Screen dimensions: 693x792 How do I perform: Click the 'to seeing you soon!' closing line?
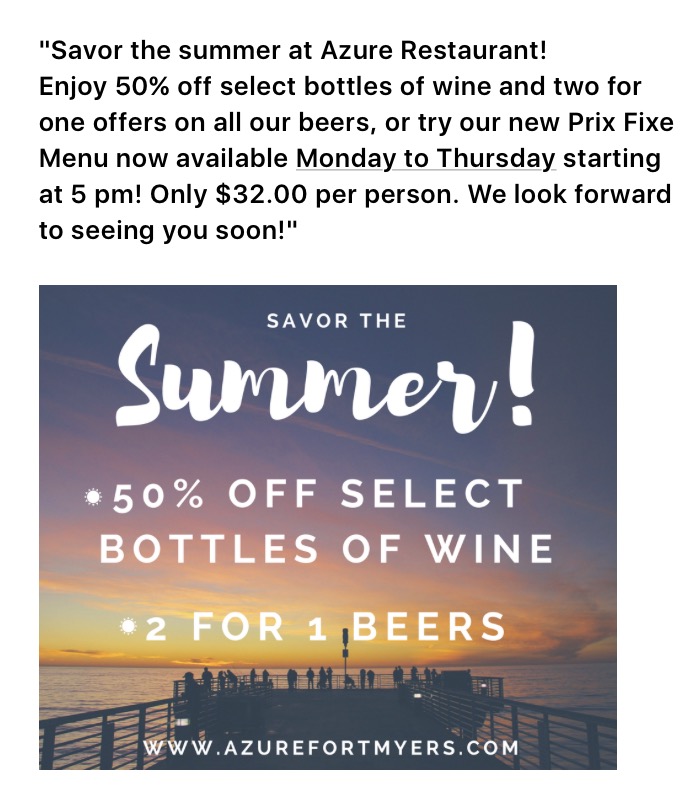pos(168,231)
